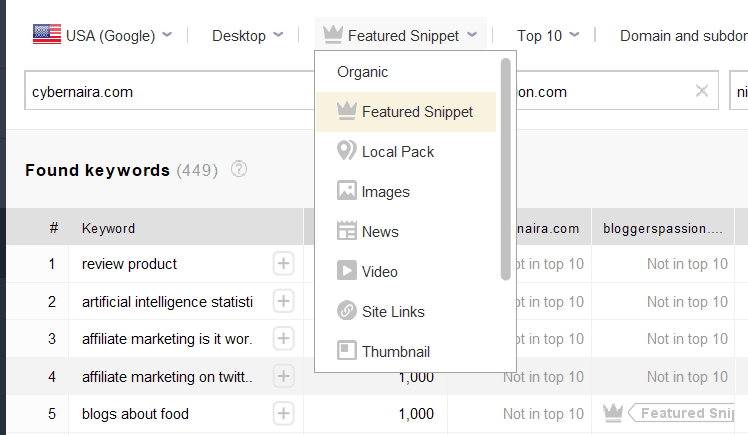Select Images option in the menu
The image size is (748, 435).
coord(385,192)
